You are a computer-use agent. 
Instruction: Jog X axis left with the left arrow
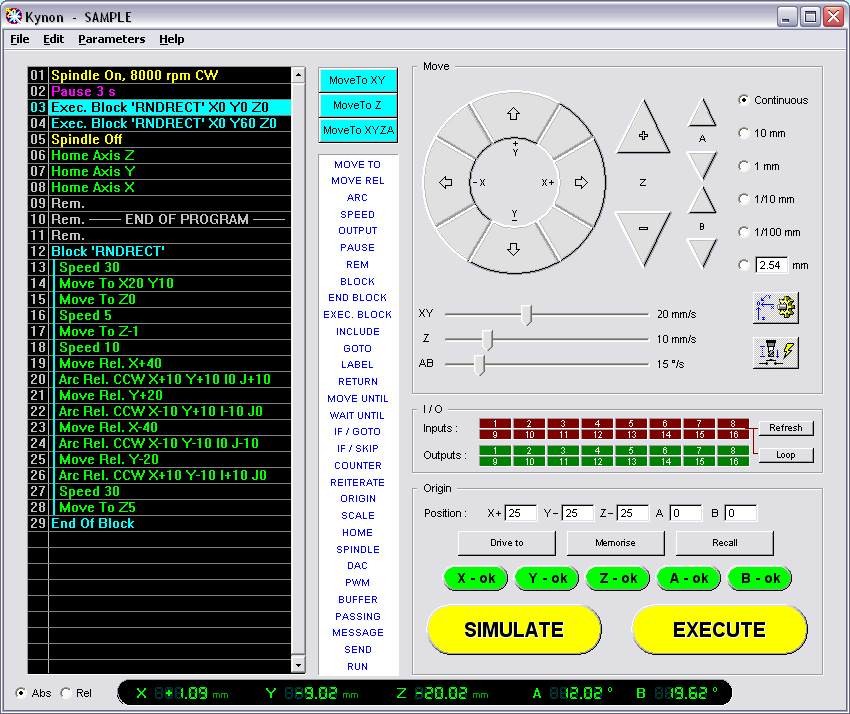tap(446, 183)
